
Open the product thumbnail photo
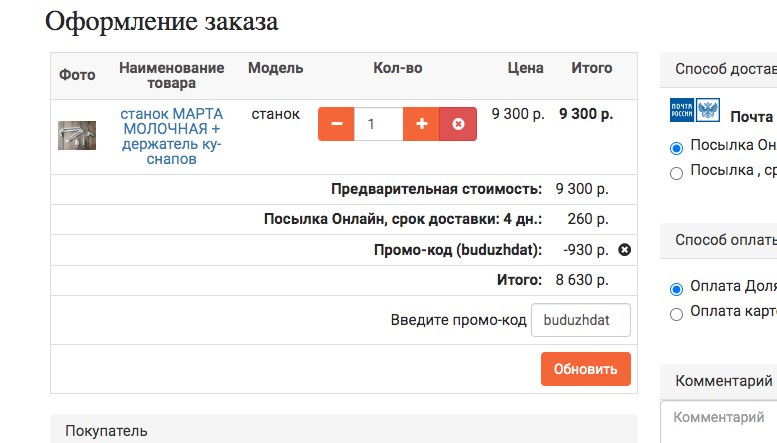77,135
